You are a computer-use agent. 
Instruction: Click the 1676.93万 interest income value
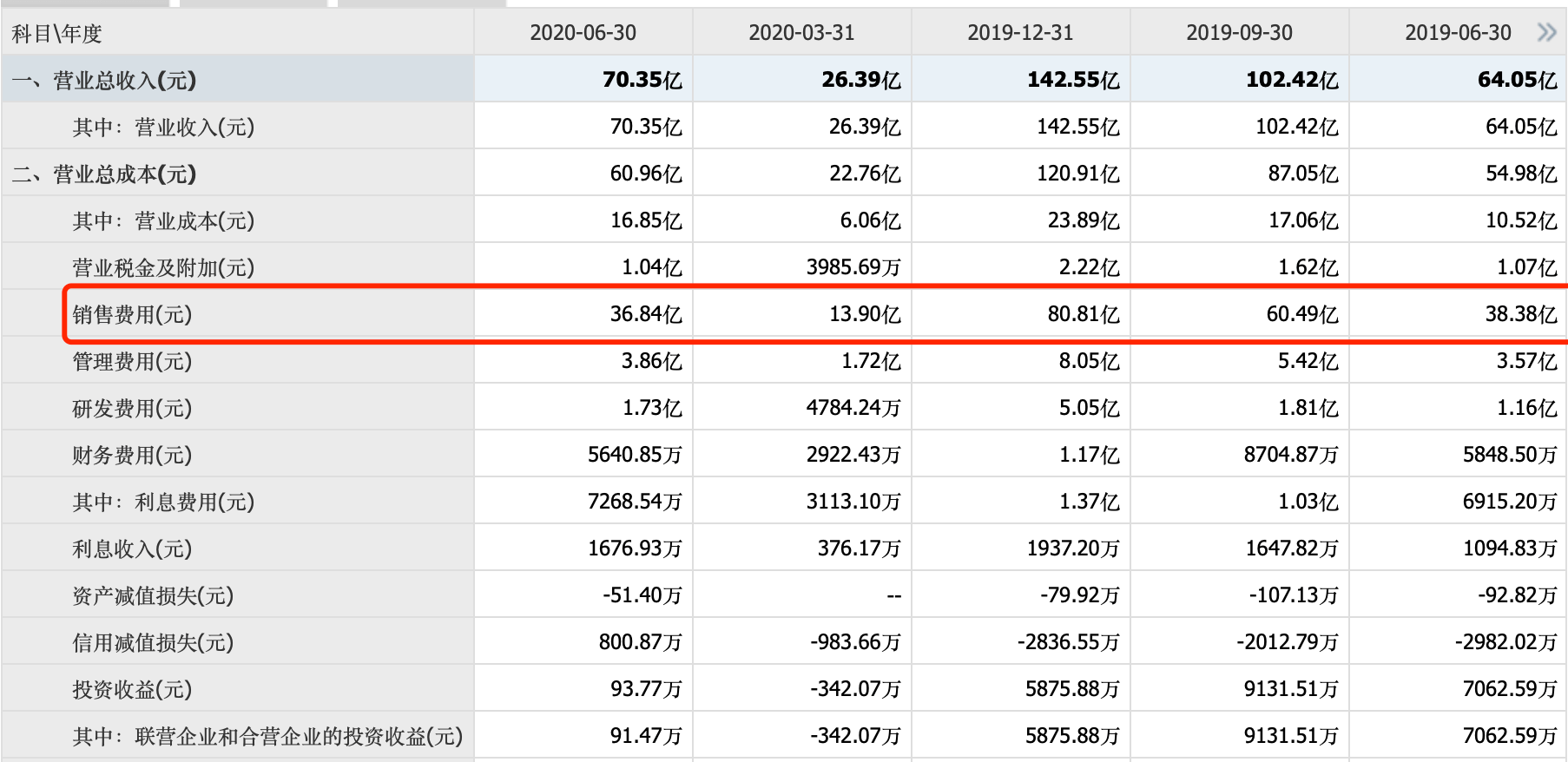point(635,549)
